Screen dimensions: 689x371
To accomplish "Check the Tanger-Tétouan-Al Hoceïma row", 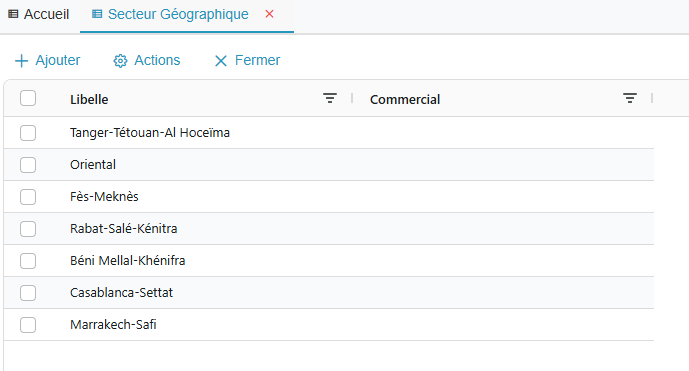I will tap(28, 133).
